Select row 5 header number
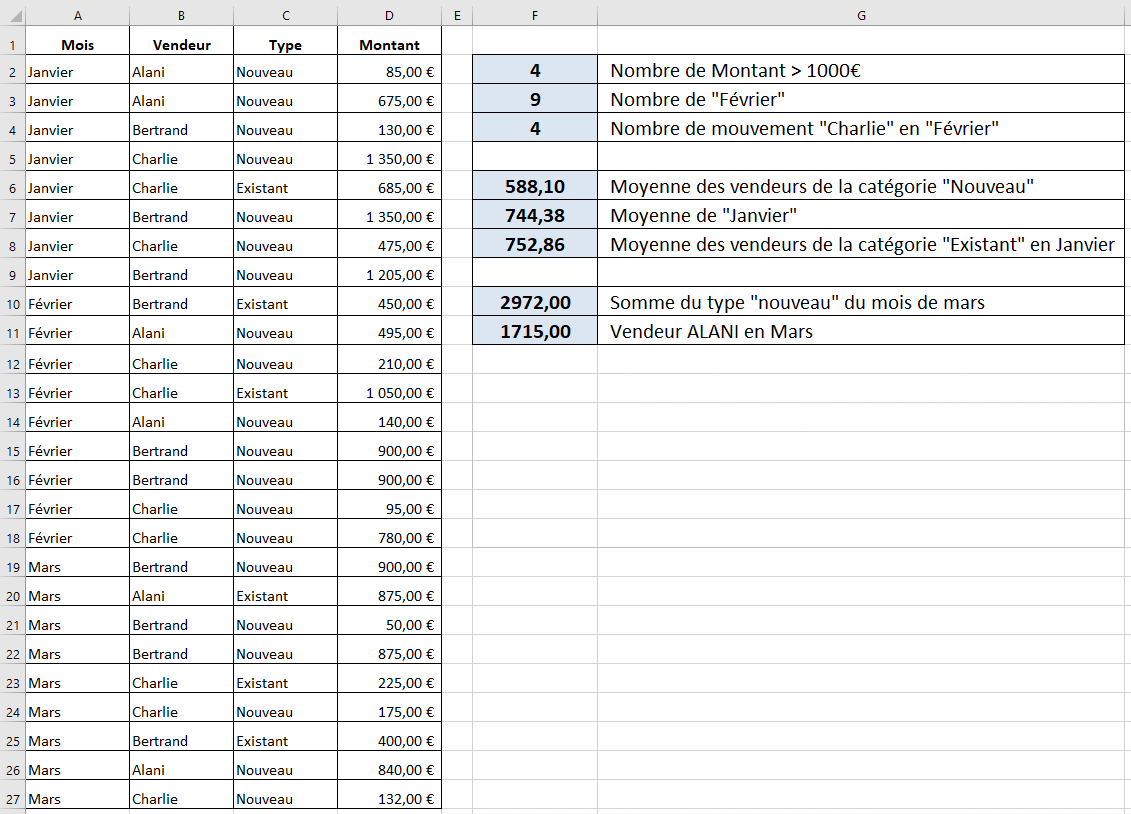1131x814 pixels. coord(12,159)
